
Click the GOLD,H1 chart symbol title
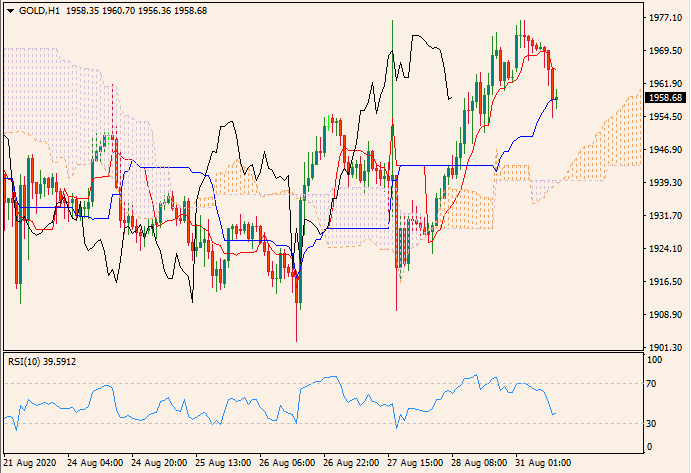[37, 9]
